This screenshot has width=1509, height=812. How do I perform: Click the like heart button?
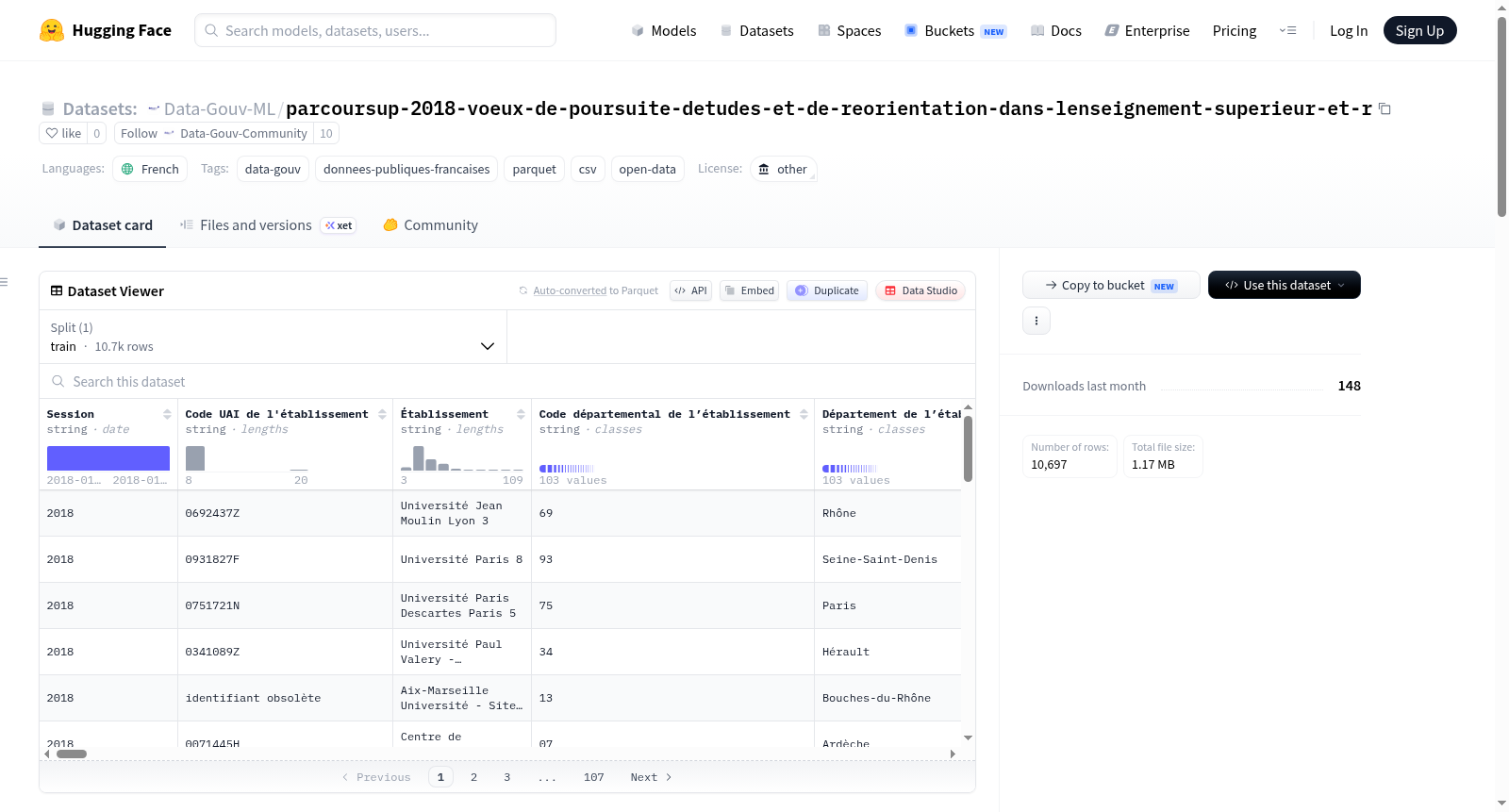(x=63, y=133)
